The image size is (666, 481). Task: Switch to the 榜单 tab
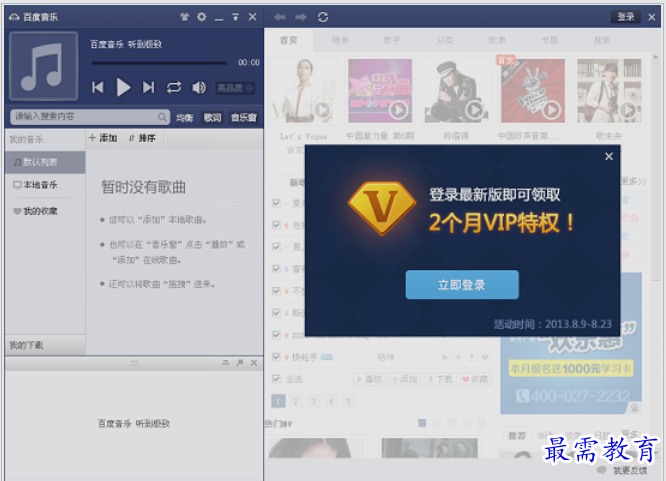340,40
